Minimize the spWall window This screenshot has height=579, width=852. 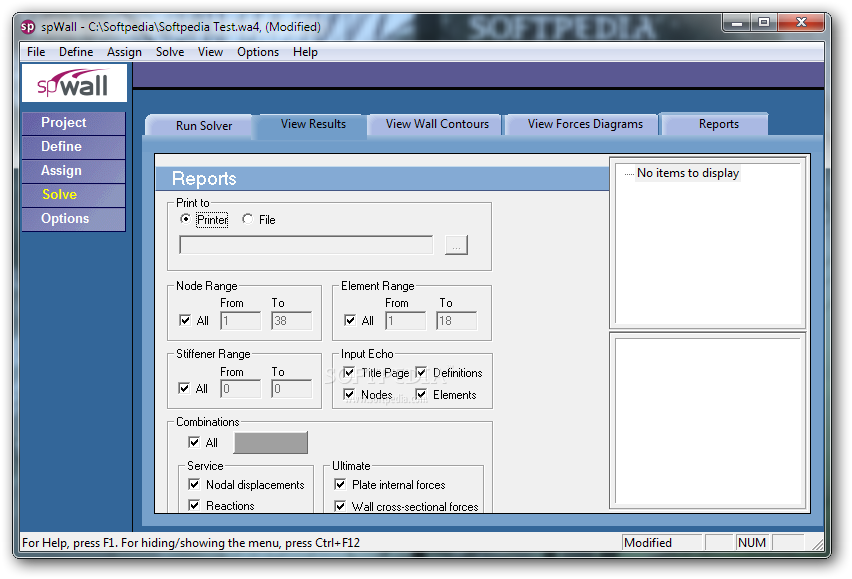point(737,23)
